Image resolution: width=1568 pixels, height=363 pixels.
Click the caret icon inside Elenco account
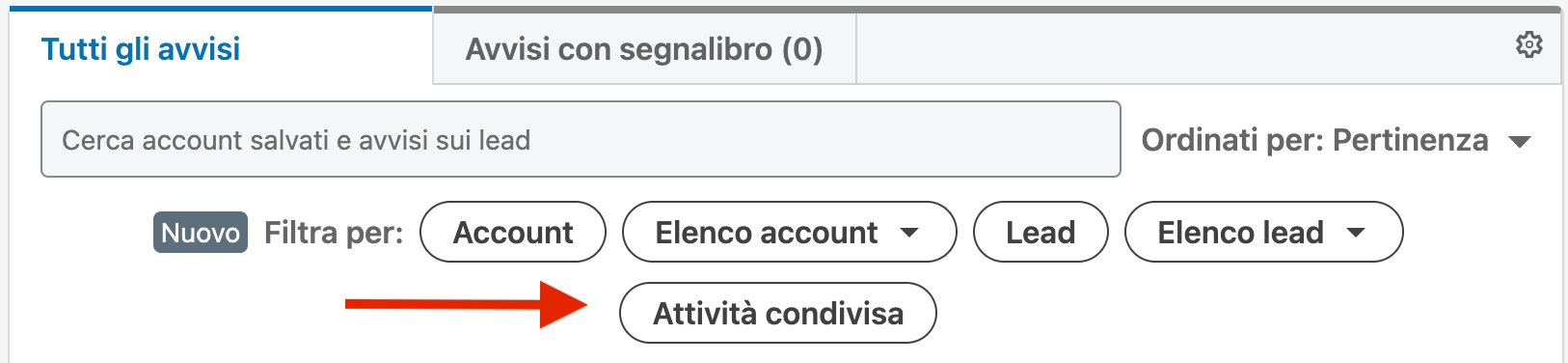pos(908,233)
